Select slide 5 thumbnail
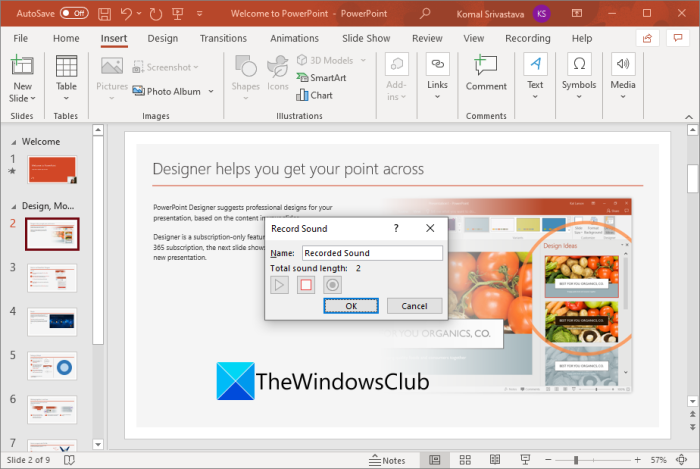The height and width of the screenshot is (469, 700). pos(52,366)
